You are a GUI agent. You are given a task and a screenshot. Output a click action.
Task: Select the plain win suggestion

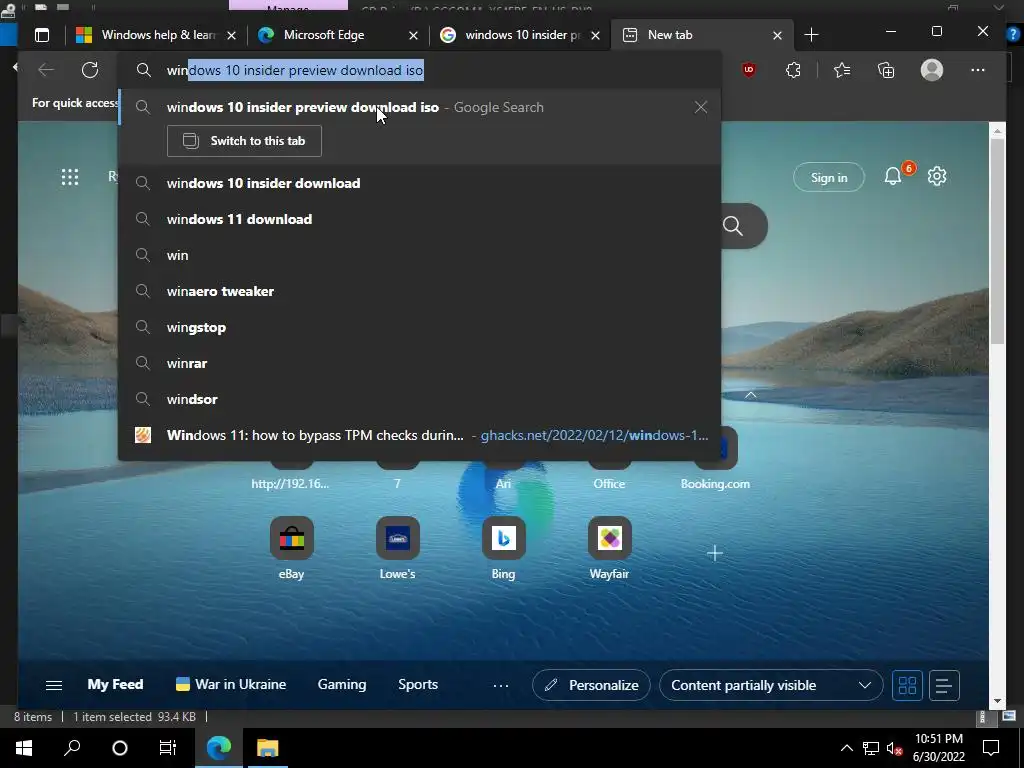[419, 255]
